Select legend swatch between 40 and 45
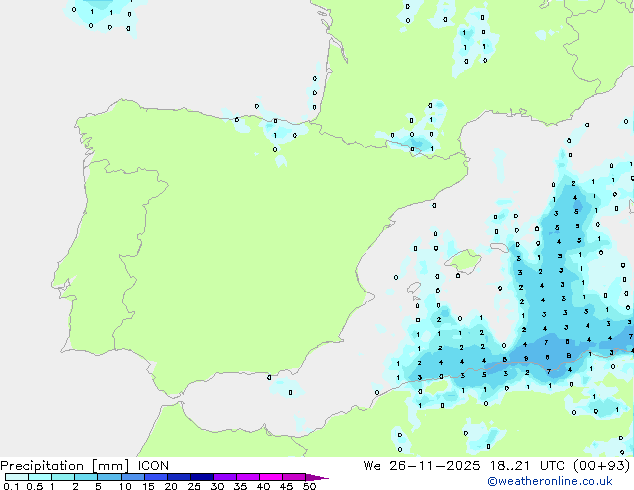 tap(271, 477)
